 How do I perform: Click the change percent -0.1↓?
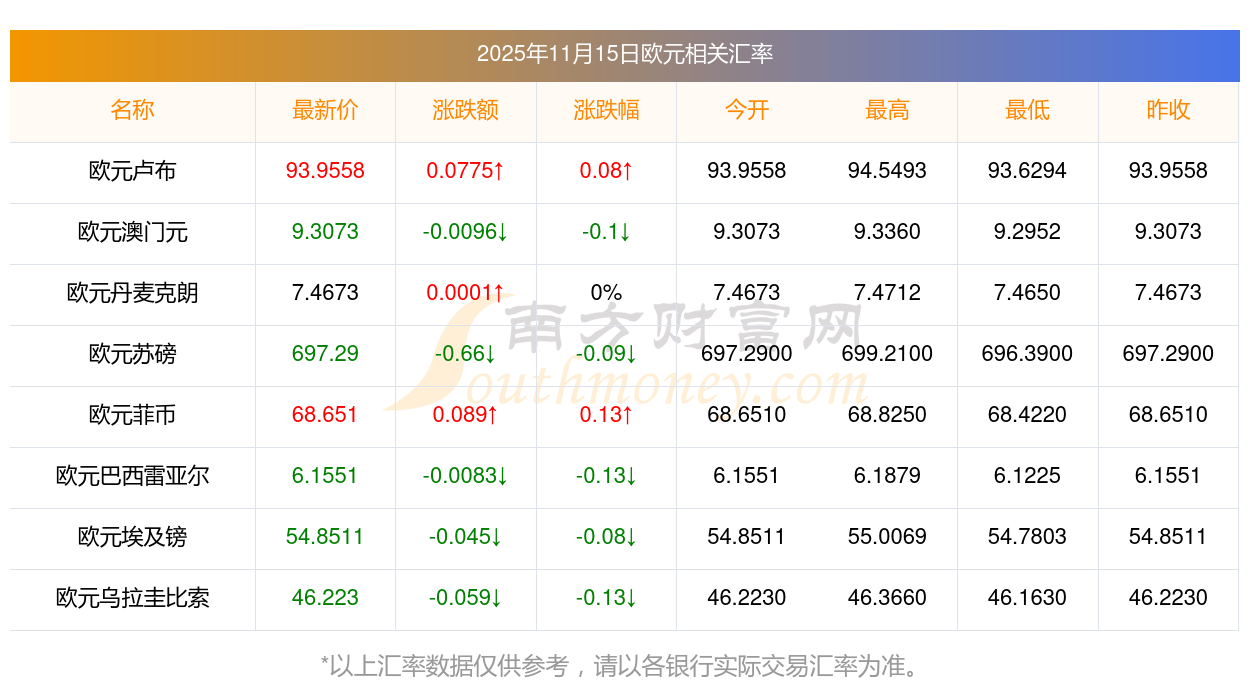606,232
